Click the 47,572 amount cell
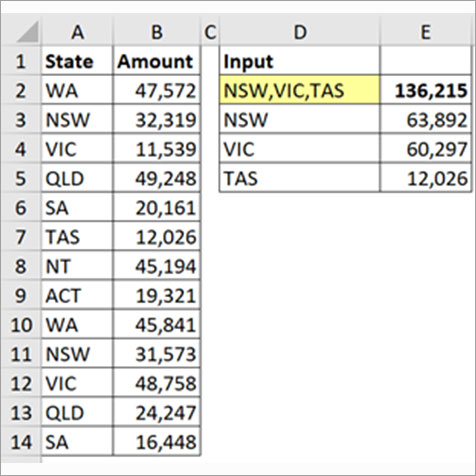This screenshot has width=476, height=476. click(x=157, y=90)
